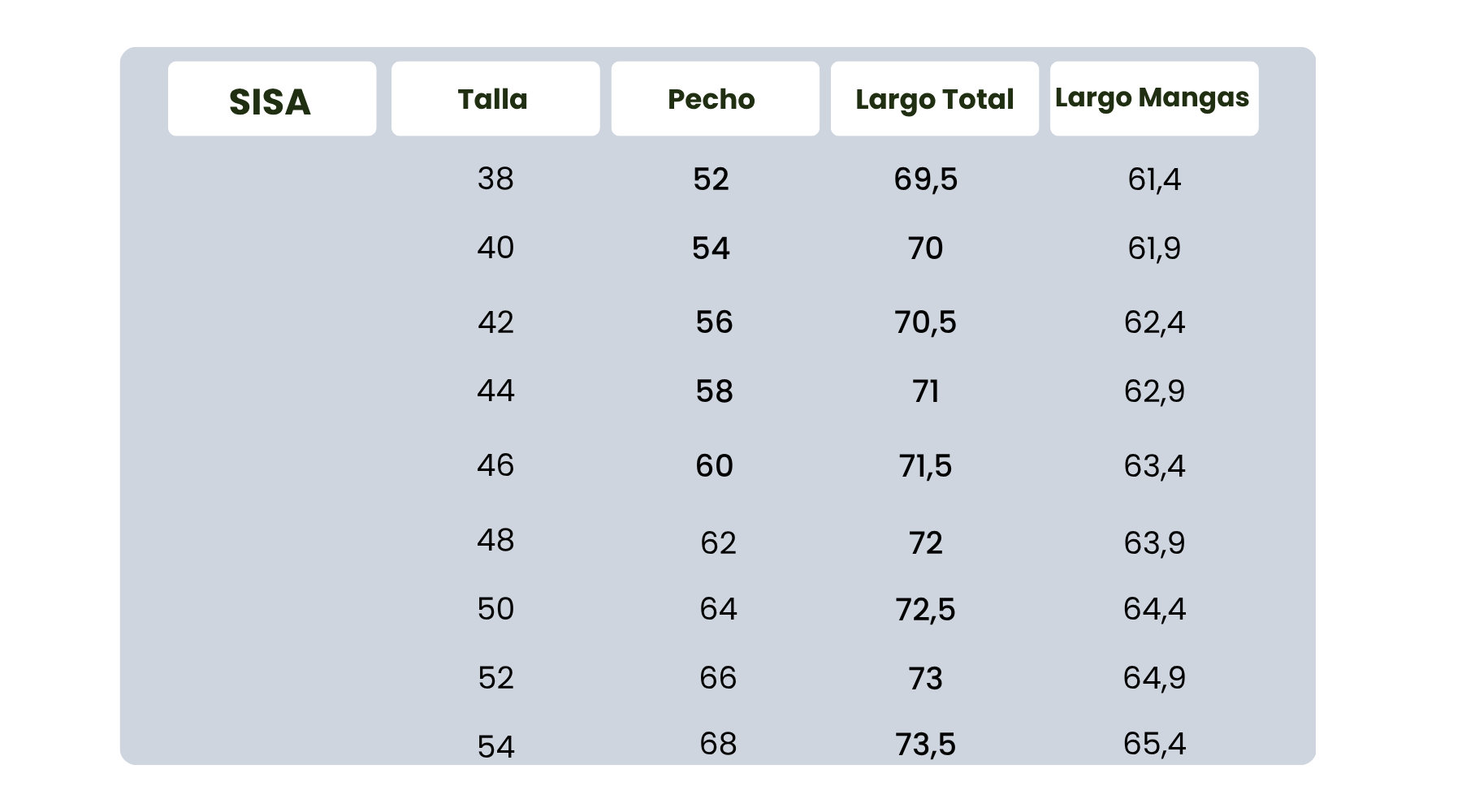Select Largo Mangas value 65,4

click(1154, 744)
